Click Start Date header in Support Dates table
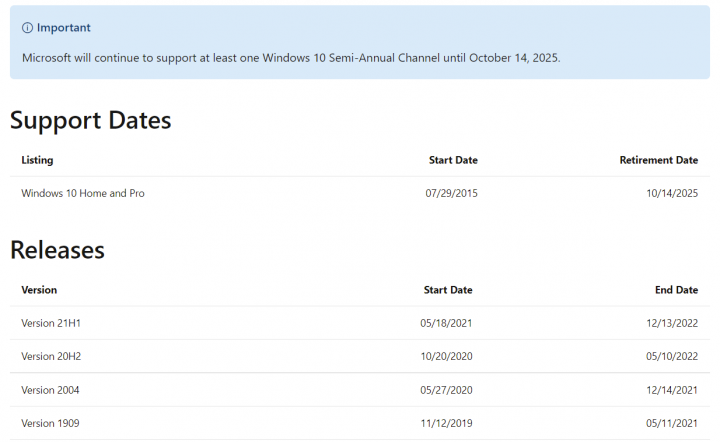The width and height of the screenshot is (720, 442). (453, 160)
